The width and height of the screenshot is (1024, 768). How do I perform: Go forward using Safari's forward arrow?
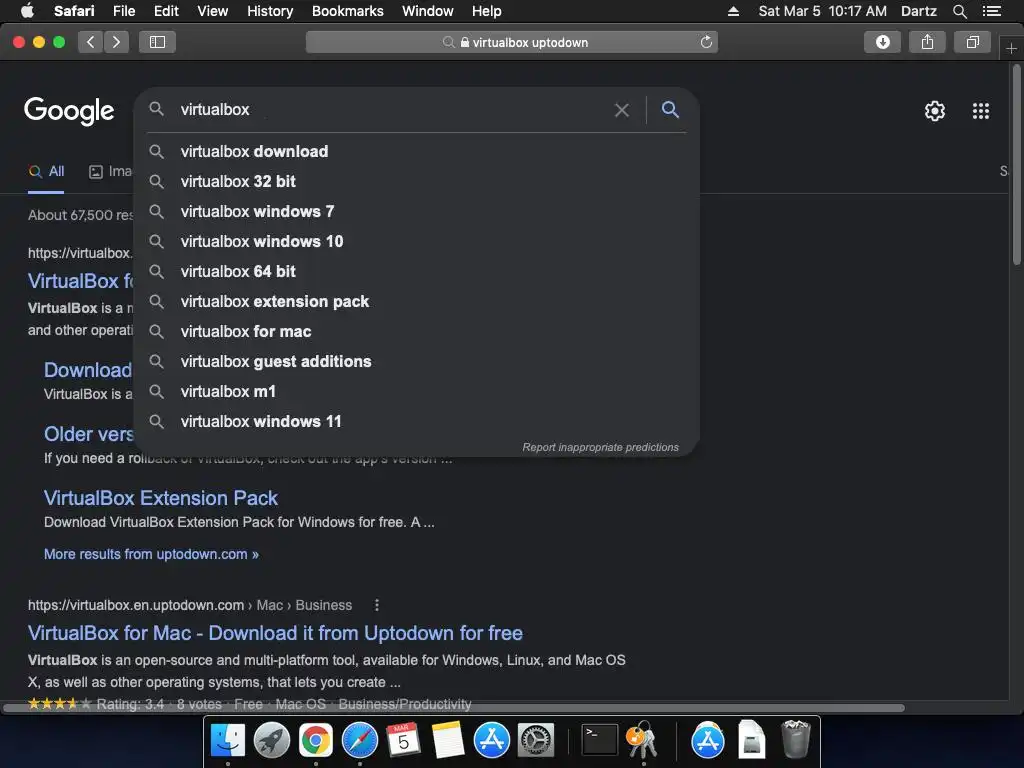tap(116, 42)
